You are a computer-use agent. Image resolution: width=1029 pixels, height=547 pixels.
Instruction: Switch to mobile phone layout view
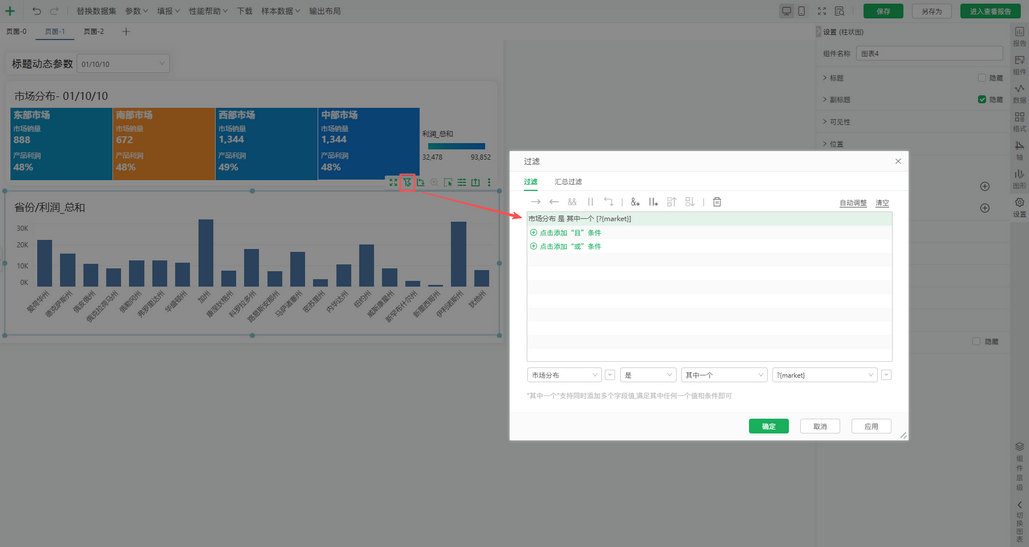coord(803,11)
